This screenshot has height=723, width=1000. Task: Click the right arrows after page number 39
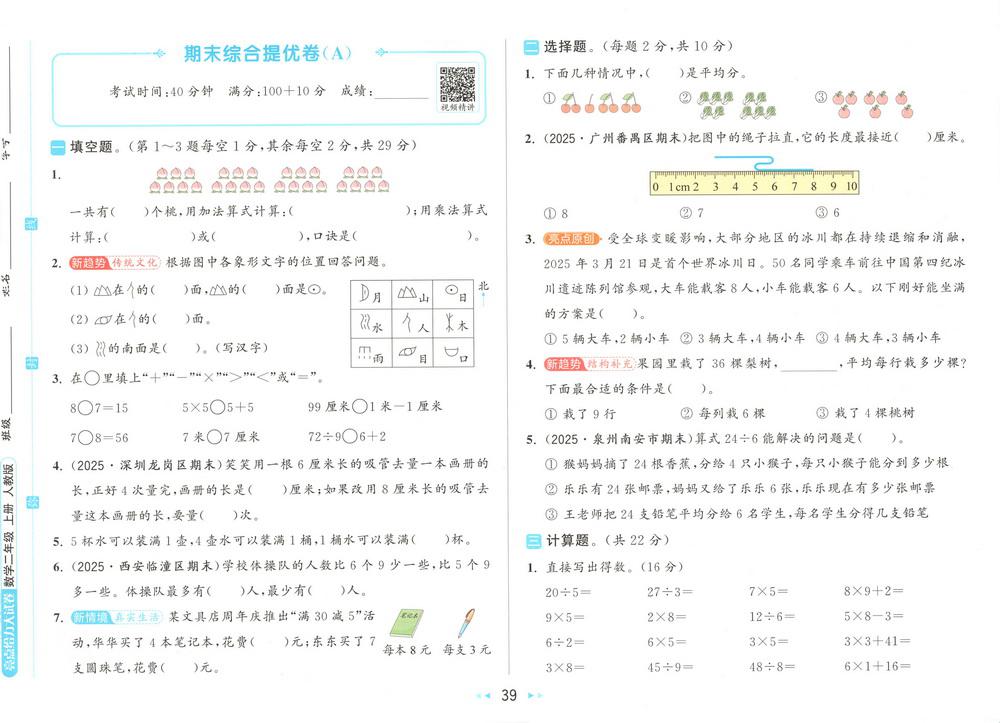coord(535,696)
